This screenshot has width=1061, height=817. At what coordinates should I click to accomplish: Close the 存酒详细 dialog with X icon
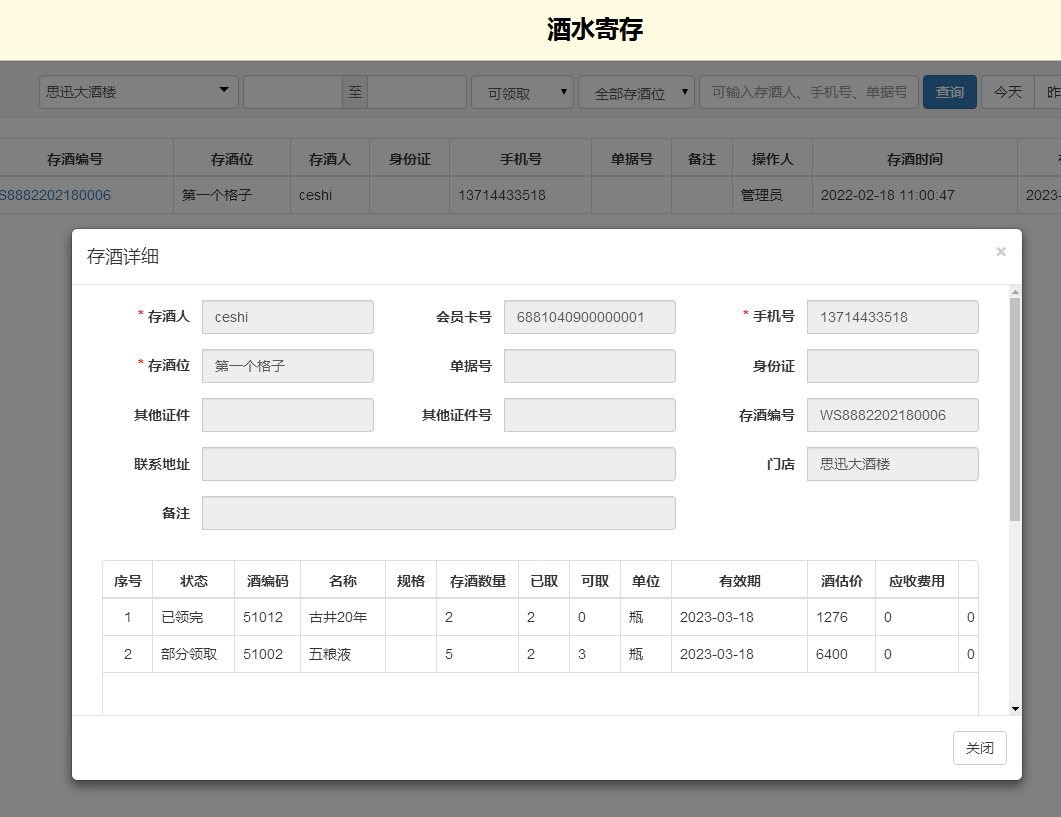coord(1000,252)
